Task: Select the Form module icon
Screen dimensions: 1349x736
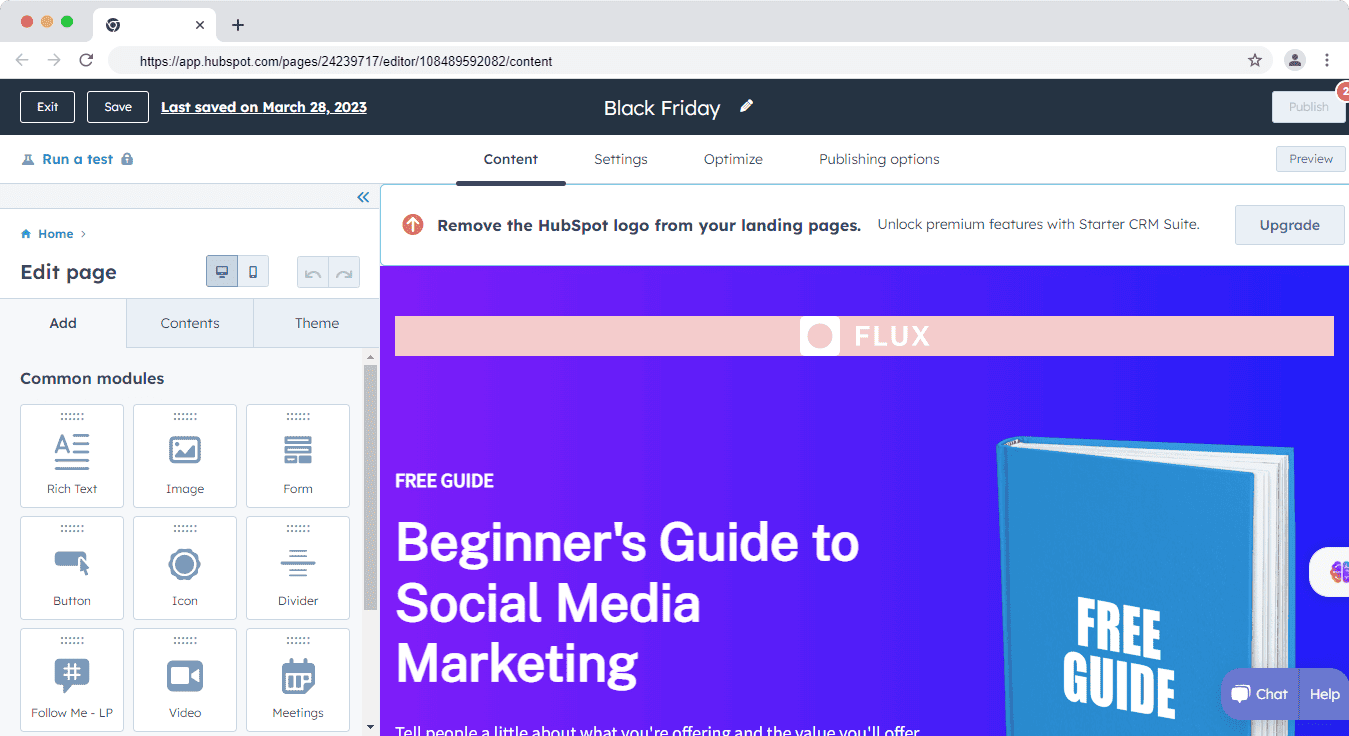Action: pyautogui.click(x=298, y=452)
